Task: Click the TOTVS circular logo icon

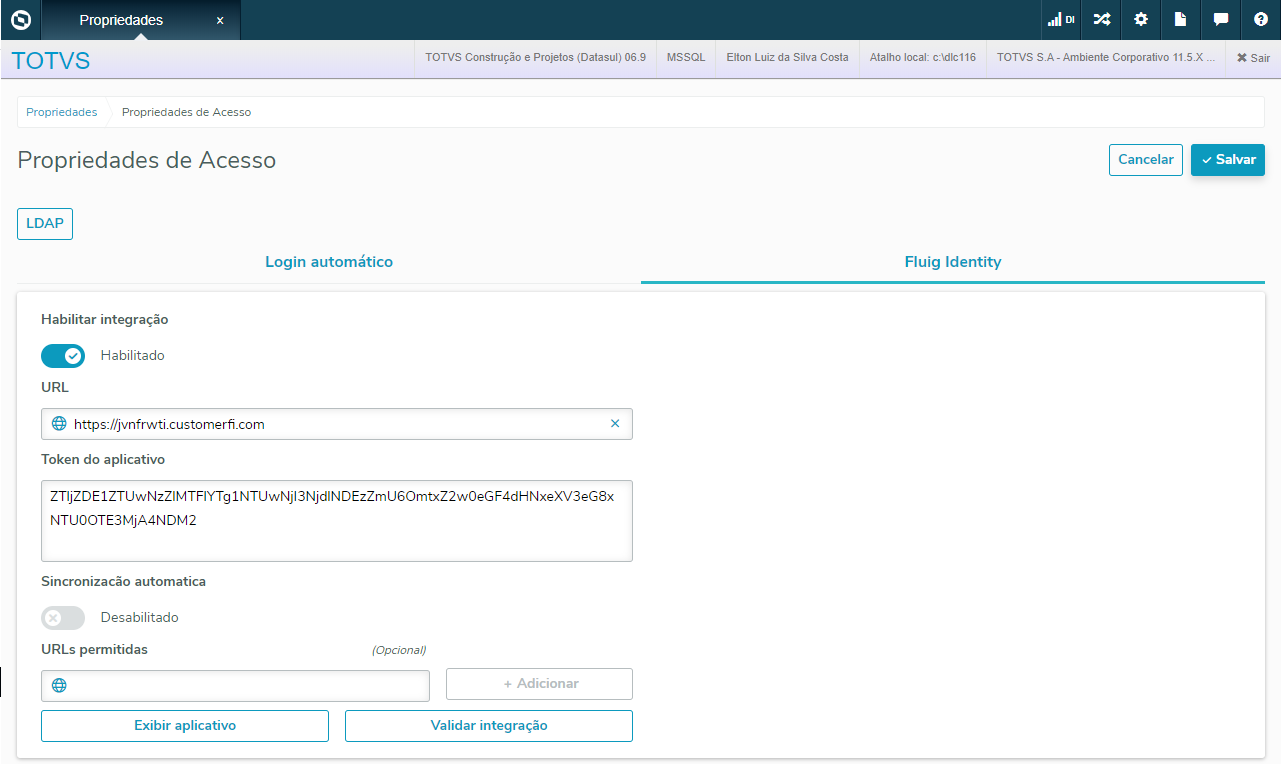Action: 21,20
